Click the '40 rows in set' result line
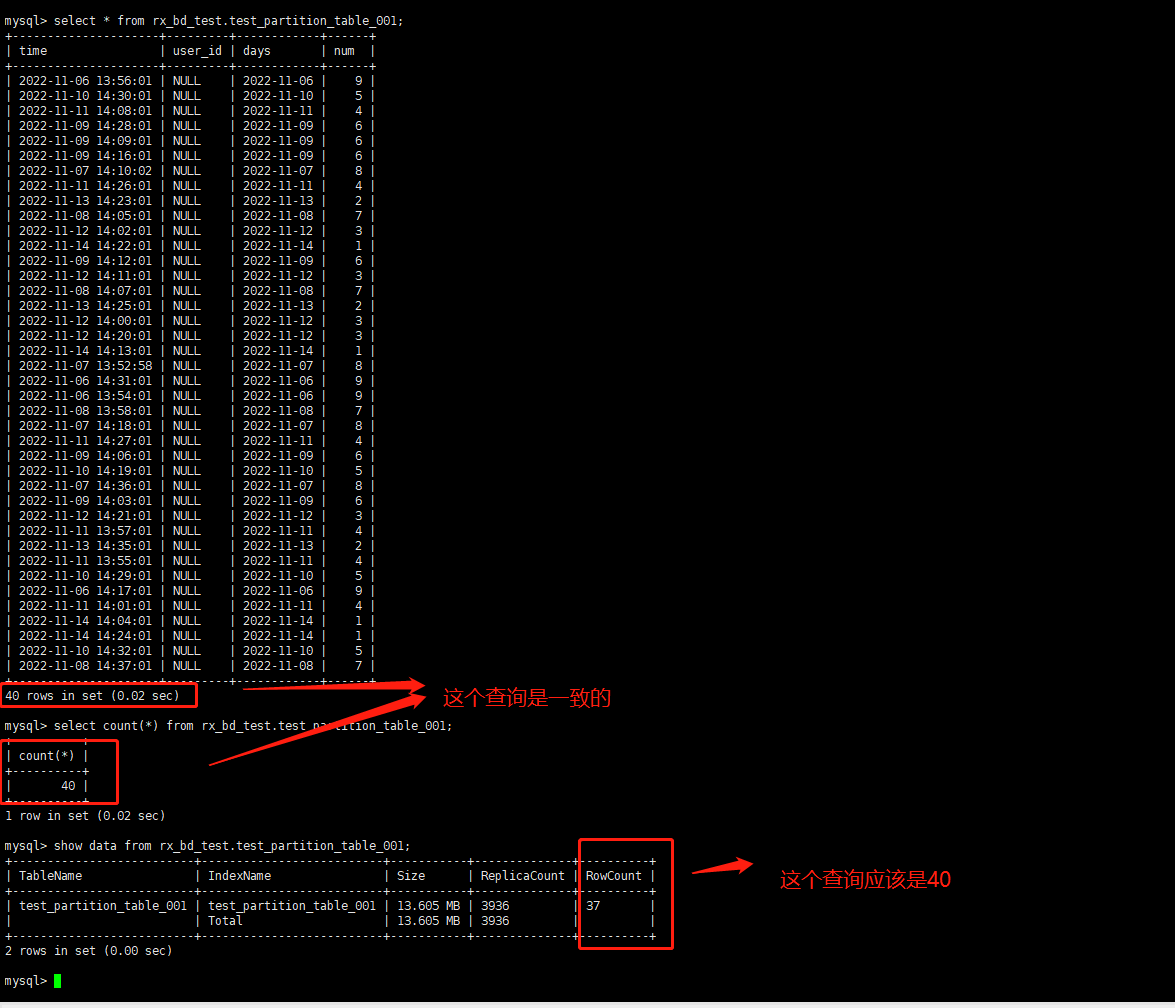 92,695
